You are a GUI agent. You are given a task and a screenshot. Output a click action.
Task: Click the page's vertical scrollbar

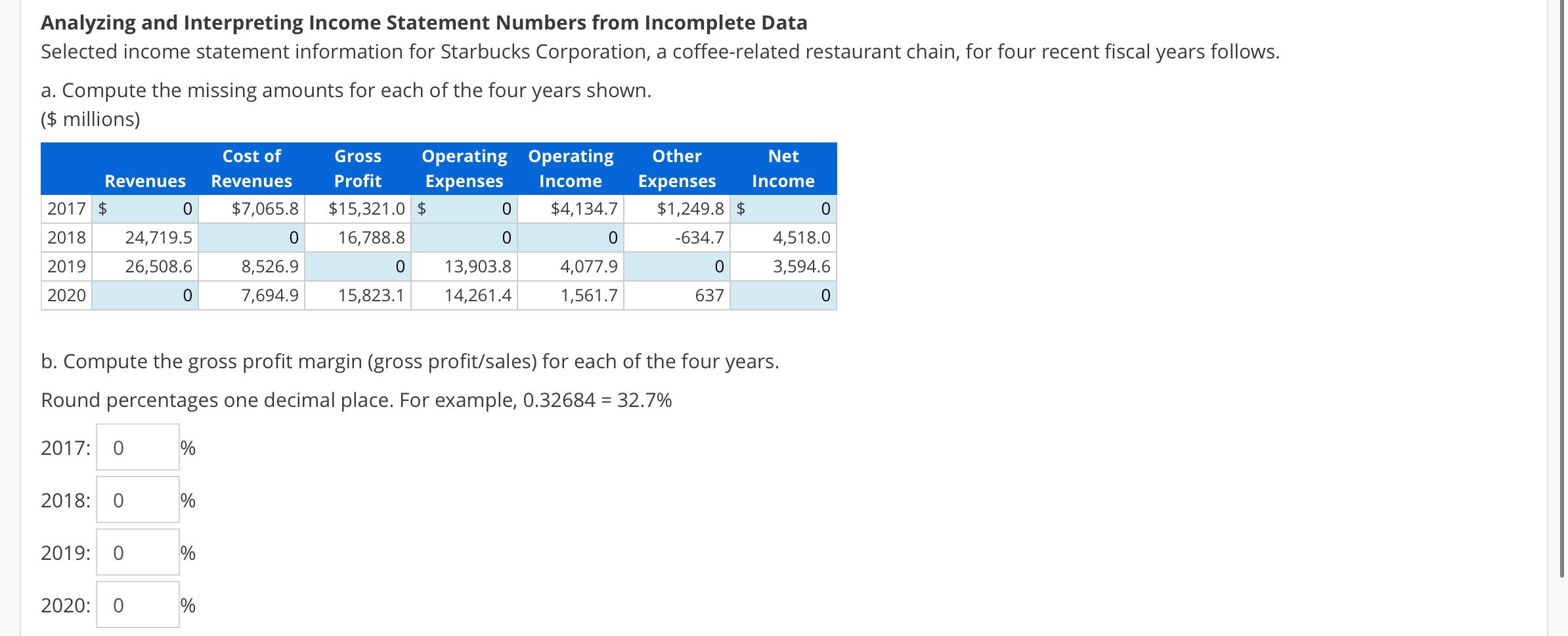[x=1562, y=289]
